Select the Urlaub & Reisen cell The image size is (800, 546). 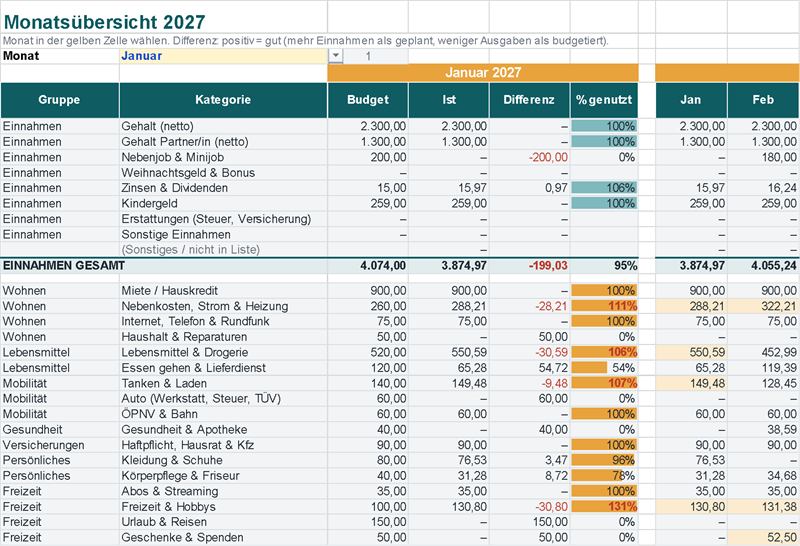coord(223,522)
